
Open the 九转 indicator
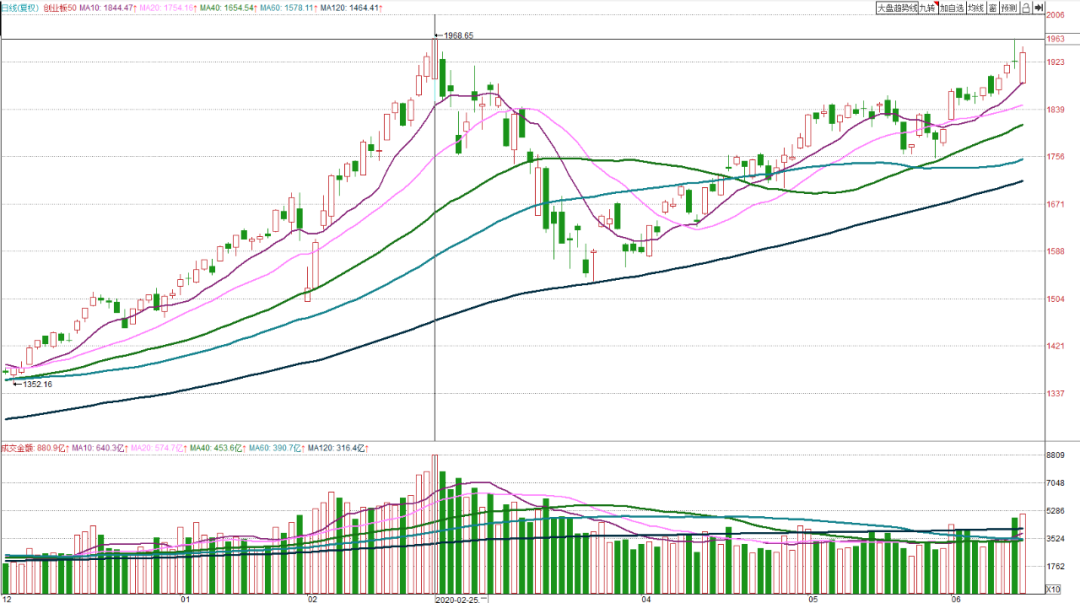928,8
